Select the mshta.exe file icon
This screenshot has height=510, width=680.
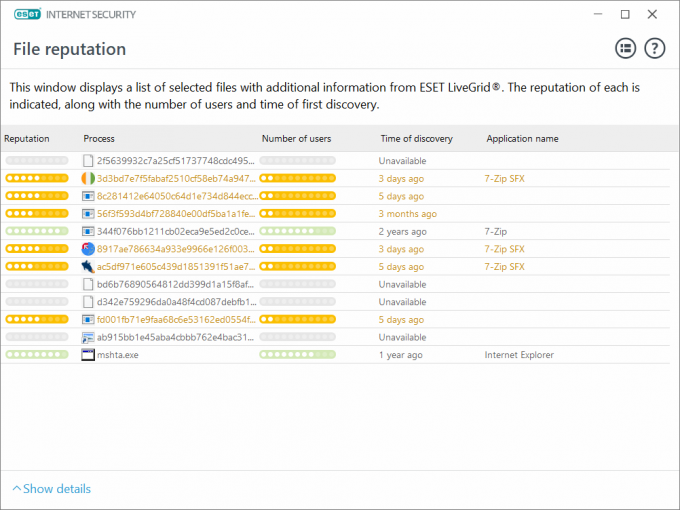[88, 355]
